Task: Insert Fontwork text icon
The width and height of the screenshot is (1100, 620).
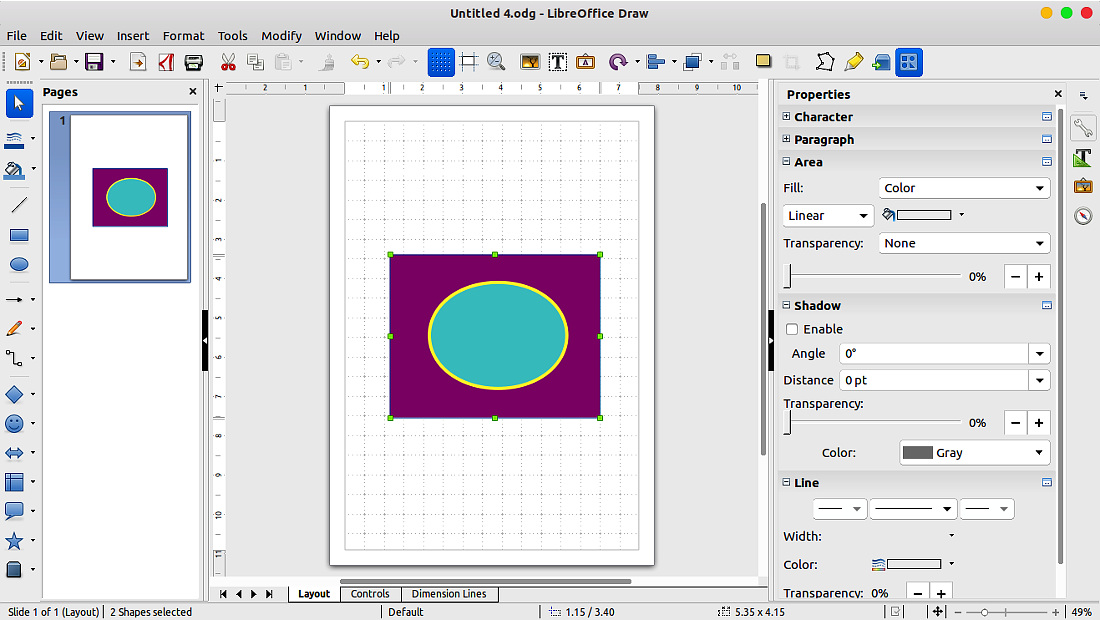Action: 585,62
